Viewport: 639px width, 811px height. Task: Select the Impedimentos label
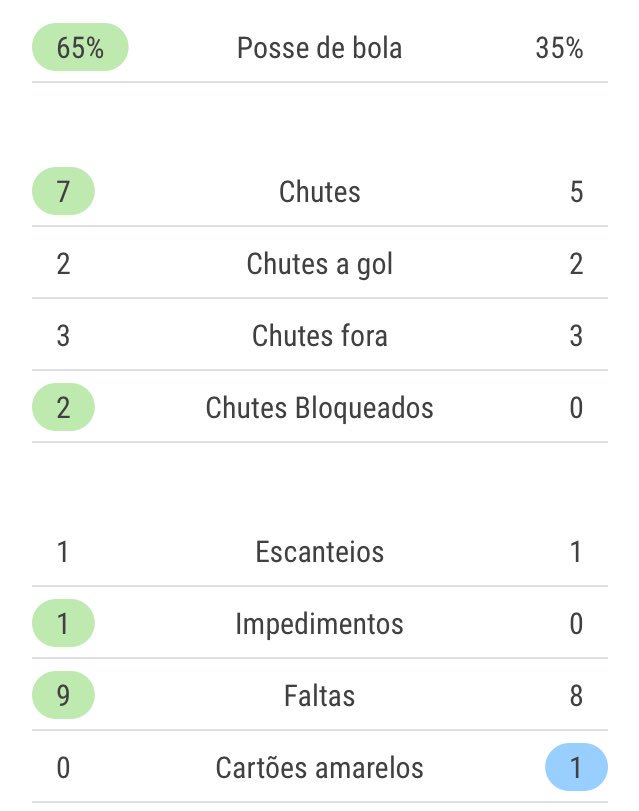(320, 624)
